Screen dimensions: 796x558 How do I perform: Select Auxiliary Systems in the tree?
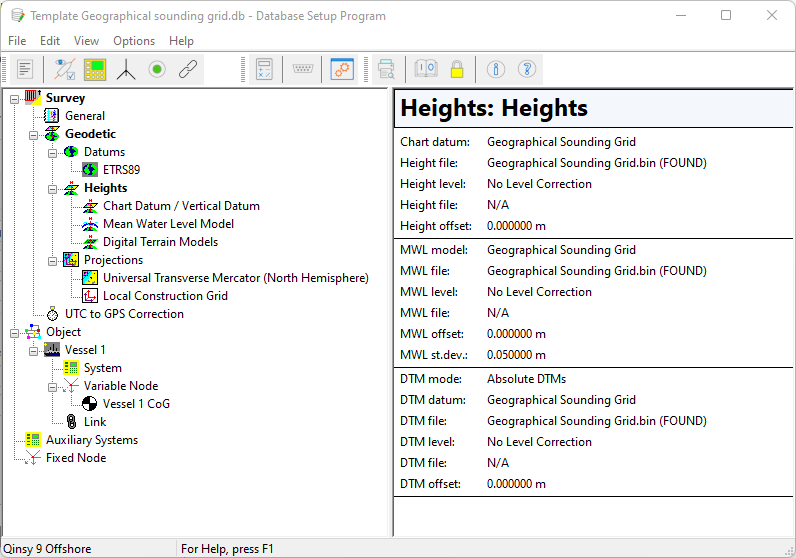click(92, 440)
